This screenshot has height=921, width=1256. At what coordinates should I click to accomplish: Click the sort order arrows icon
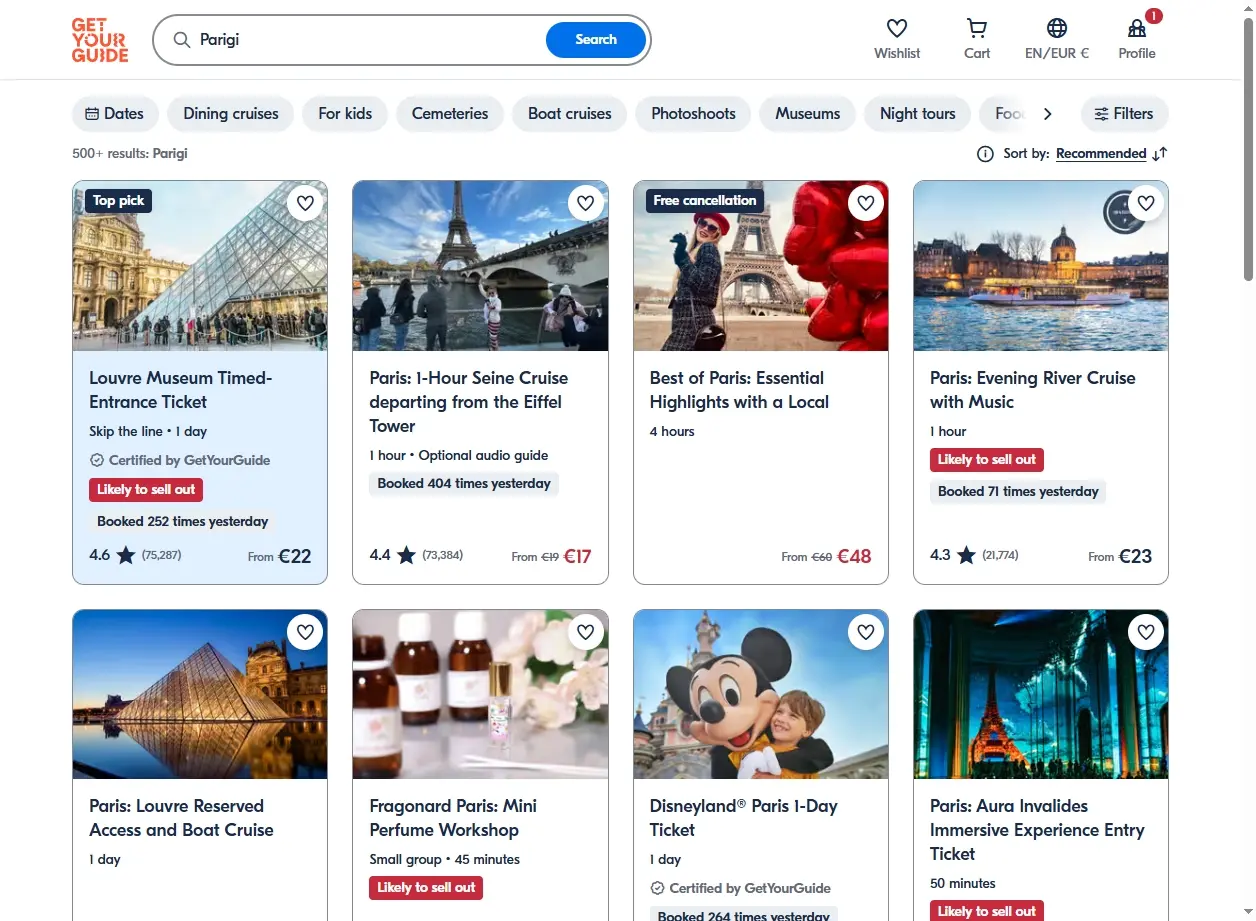click(x=1159, y=153)
